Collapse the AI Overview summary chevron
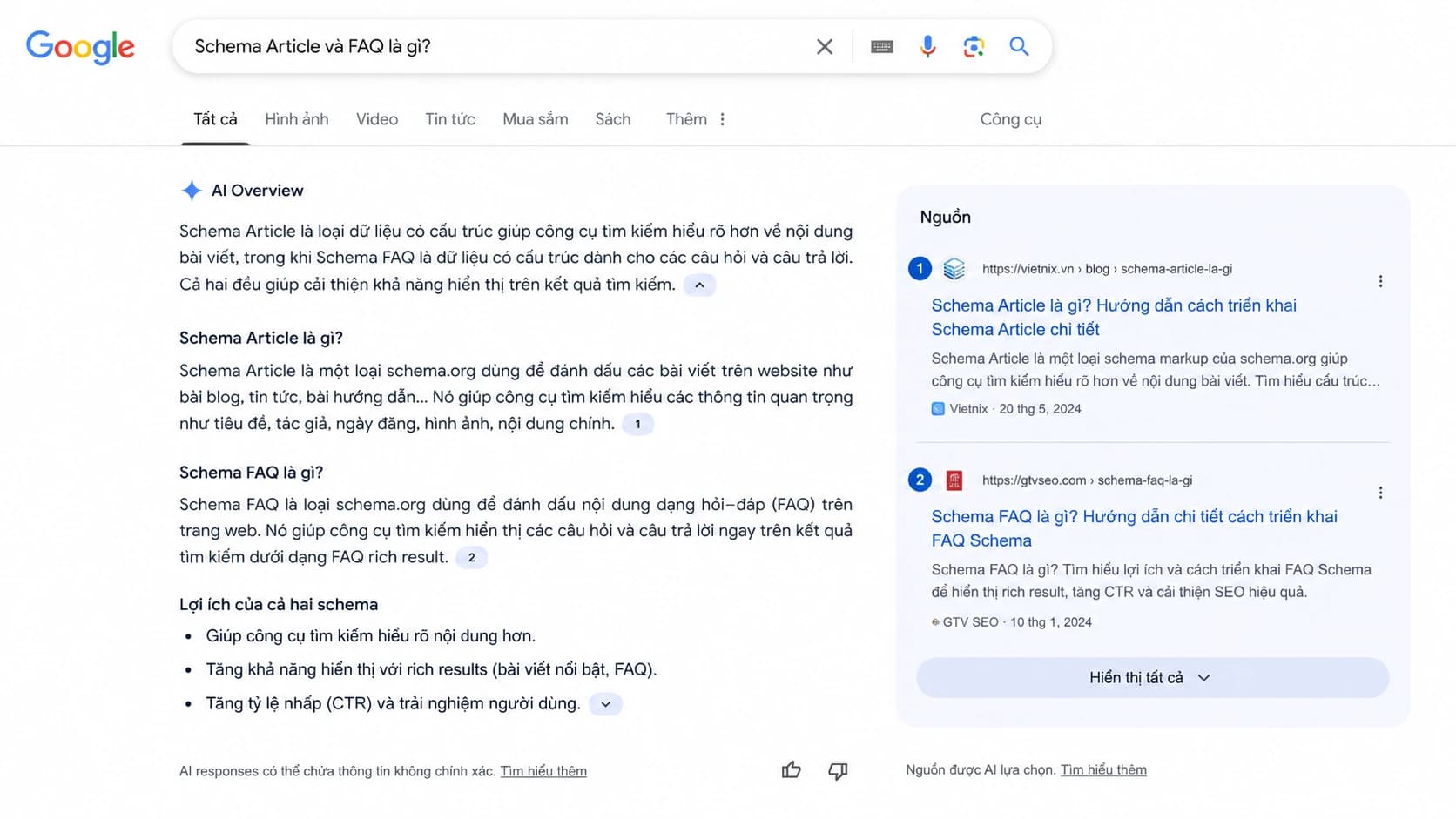This screenshot has height=819, width=1456. (x=699, y=285)
